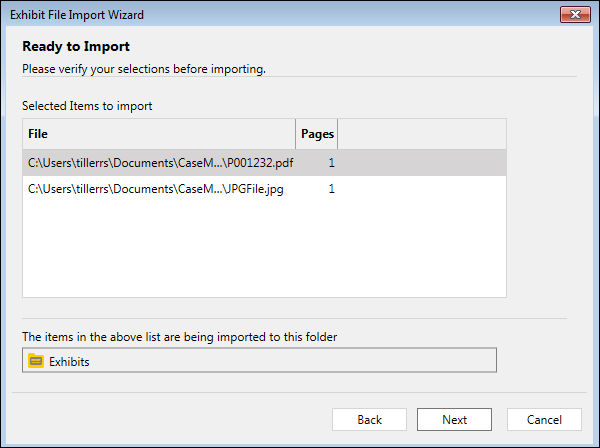Sort by the File column header
This screenshot has width=600, height=448.
pos(159,134)
